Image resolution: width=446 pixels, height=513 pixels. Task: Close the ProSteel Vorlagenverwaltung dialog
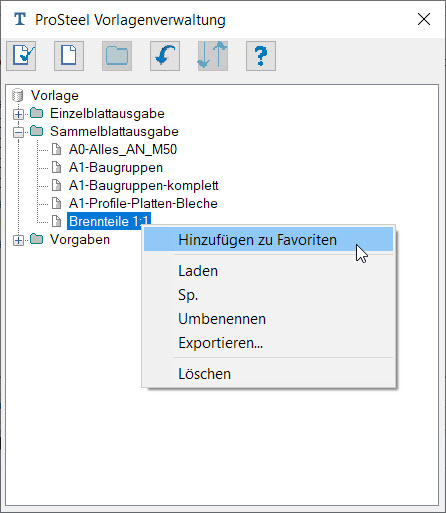pyautogui.click(x=424, y=19)
